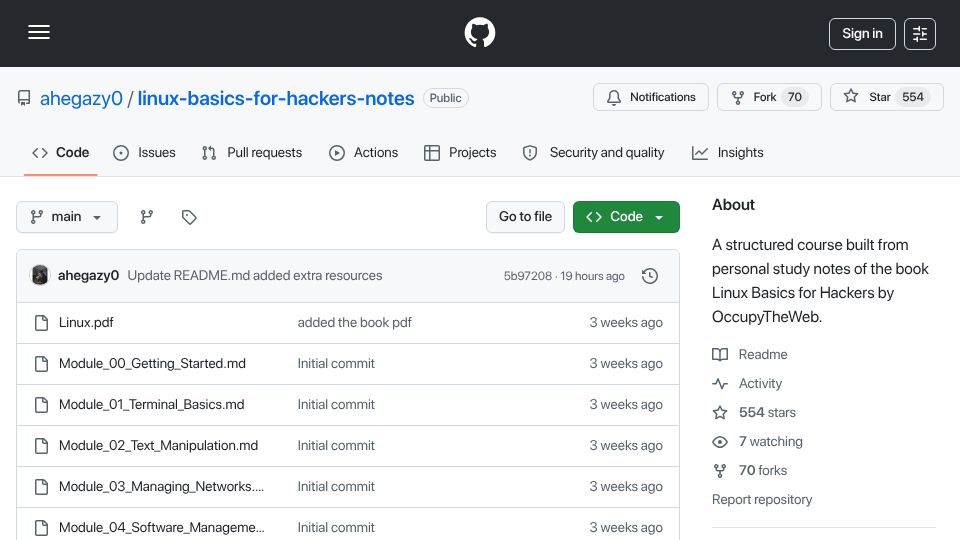Image resolution: width=960 pixels, height=540 pixels.
Task: Expand the green Code dropdown button
Action: [x=626, y=217]
